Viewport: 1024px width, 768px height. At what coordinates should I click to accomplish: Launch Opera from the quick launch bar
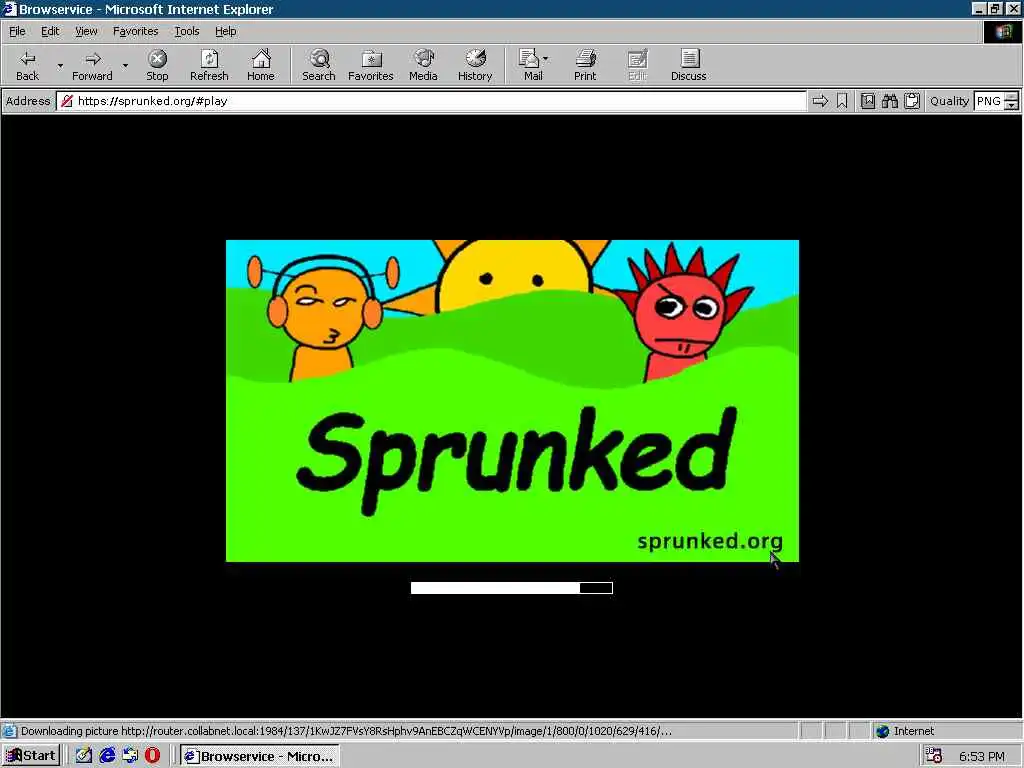[x=152, y=756]
